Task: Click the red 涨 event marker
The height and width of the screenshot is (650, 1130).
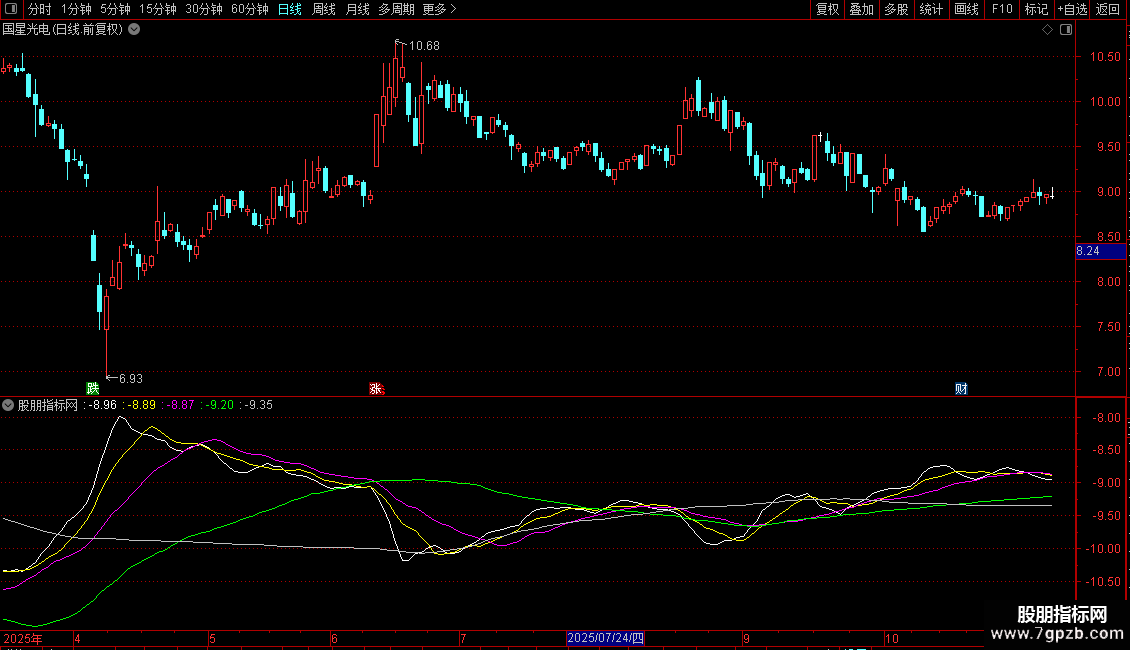Action: pos(376,388)
